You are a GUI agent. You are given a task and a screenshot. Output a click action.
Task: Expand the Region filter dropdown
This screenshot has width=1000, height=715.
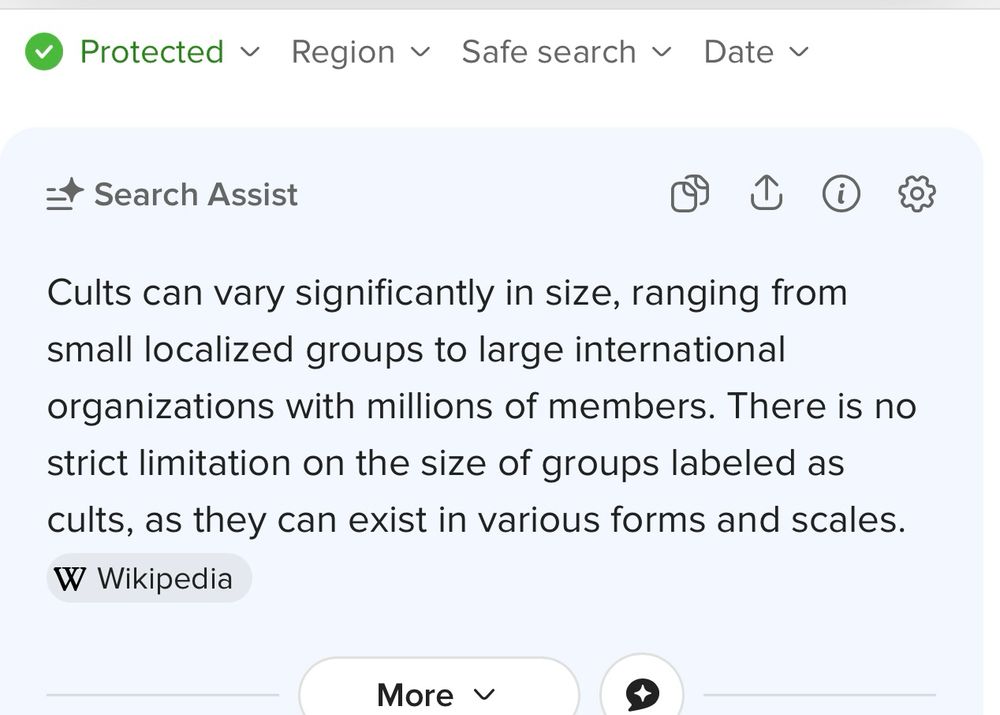[x=360, y=52]
